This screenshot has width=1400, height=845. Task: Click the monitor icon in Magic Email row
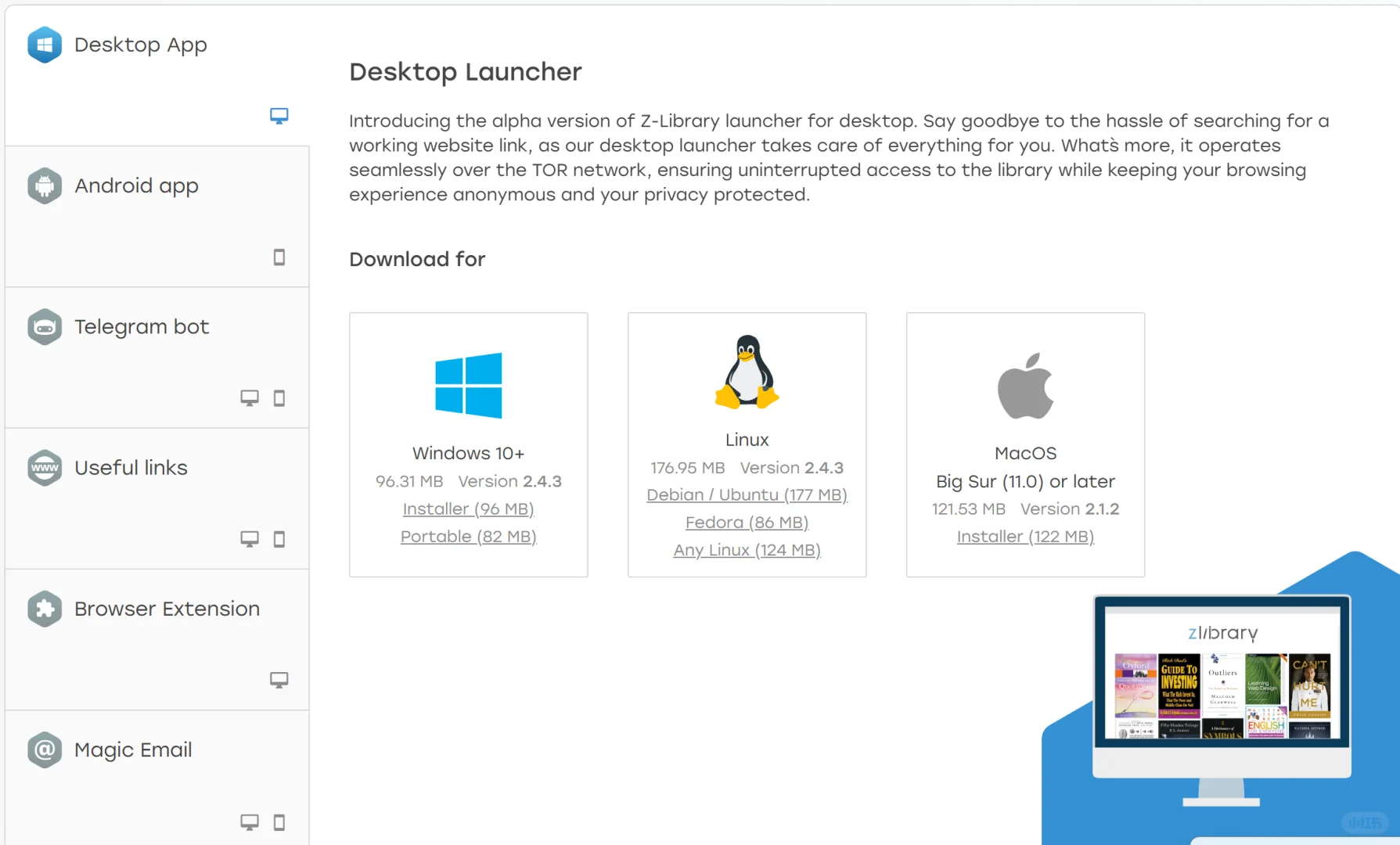(x=250, y=822)
